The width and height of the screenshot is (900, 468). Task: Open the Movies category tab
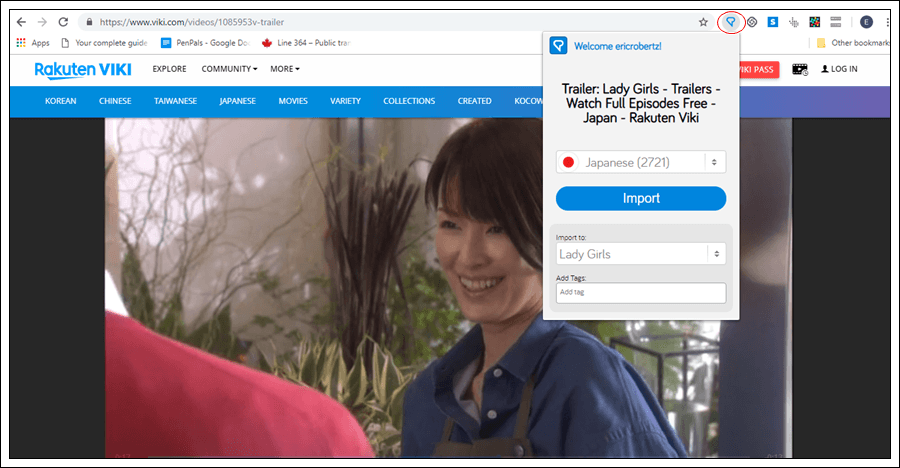pos(293,101)
